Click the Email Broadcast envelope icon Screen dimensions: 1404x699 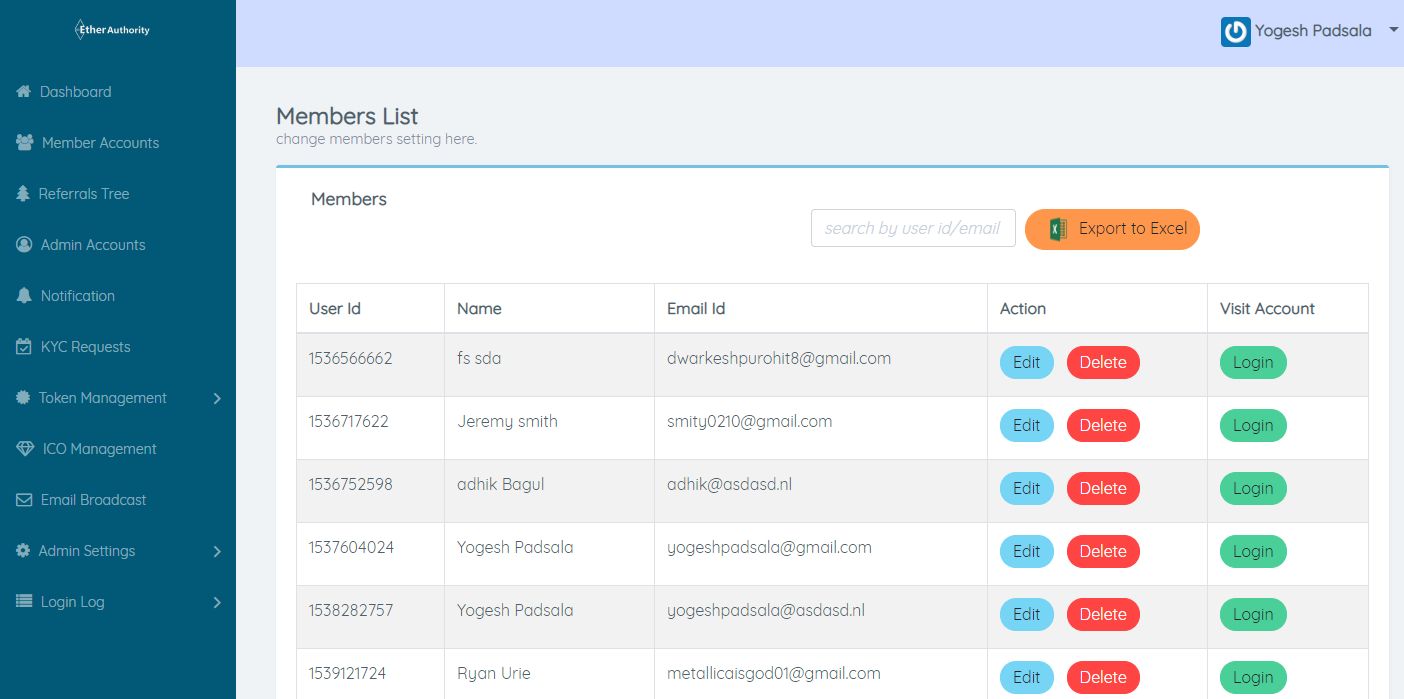(x=25, y=500)
